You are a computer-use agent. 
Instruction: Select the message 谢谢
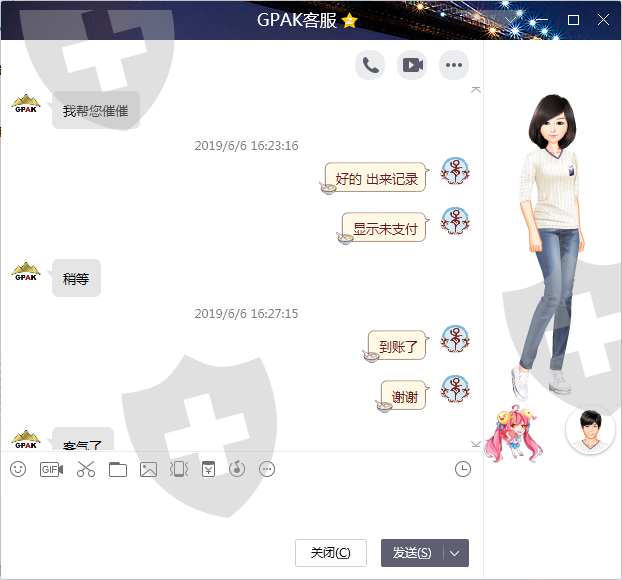coord(405,397)
